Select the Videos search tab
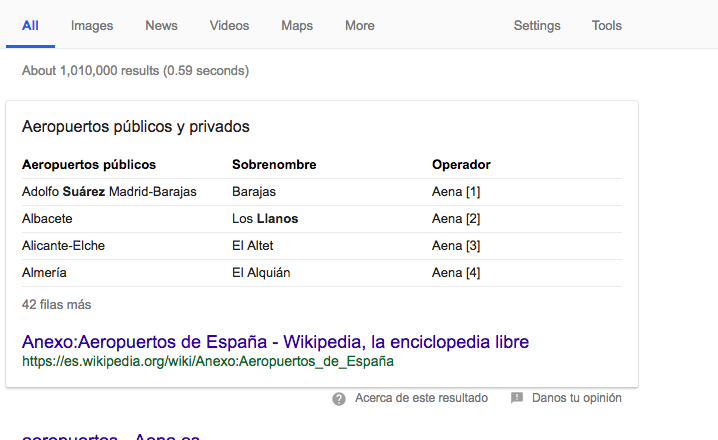 (x=229, y=26)
